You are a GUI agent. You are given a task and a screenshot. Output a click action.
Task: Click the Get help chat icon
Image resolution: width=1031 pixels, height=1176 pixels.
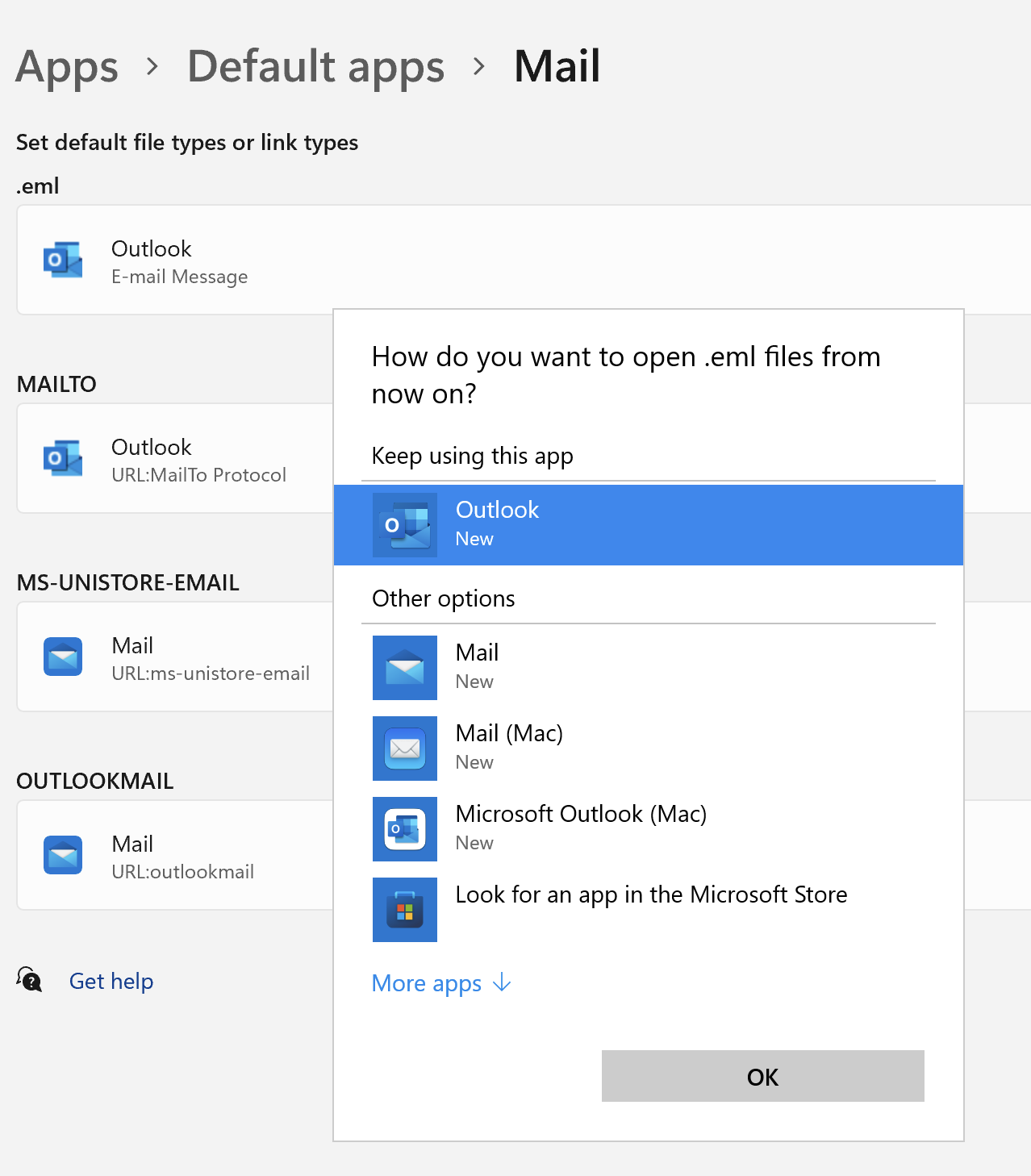30,980
